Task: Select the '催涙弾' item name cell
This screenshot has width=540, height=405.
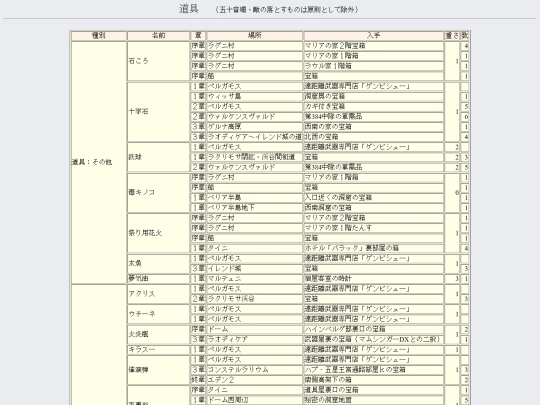Action: pyautogui.click(x=158, y=370)
